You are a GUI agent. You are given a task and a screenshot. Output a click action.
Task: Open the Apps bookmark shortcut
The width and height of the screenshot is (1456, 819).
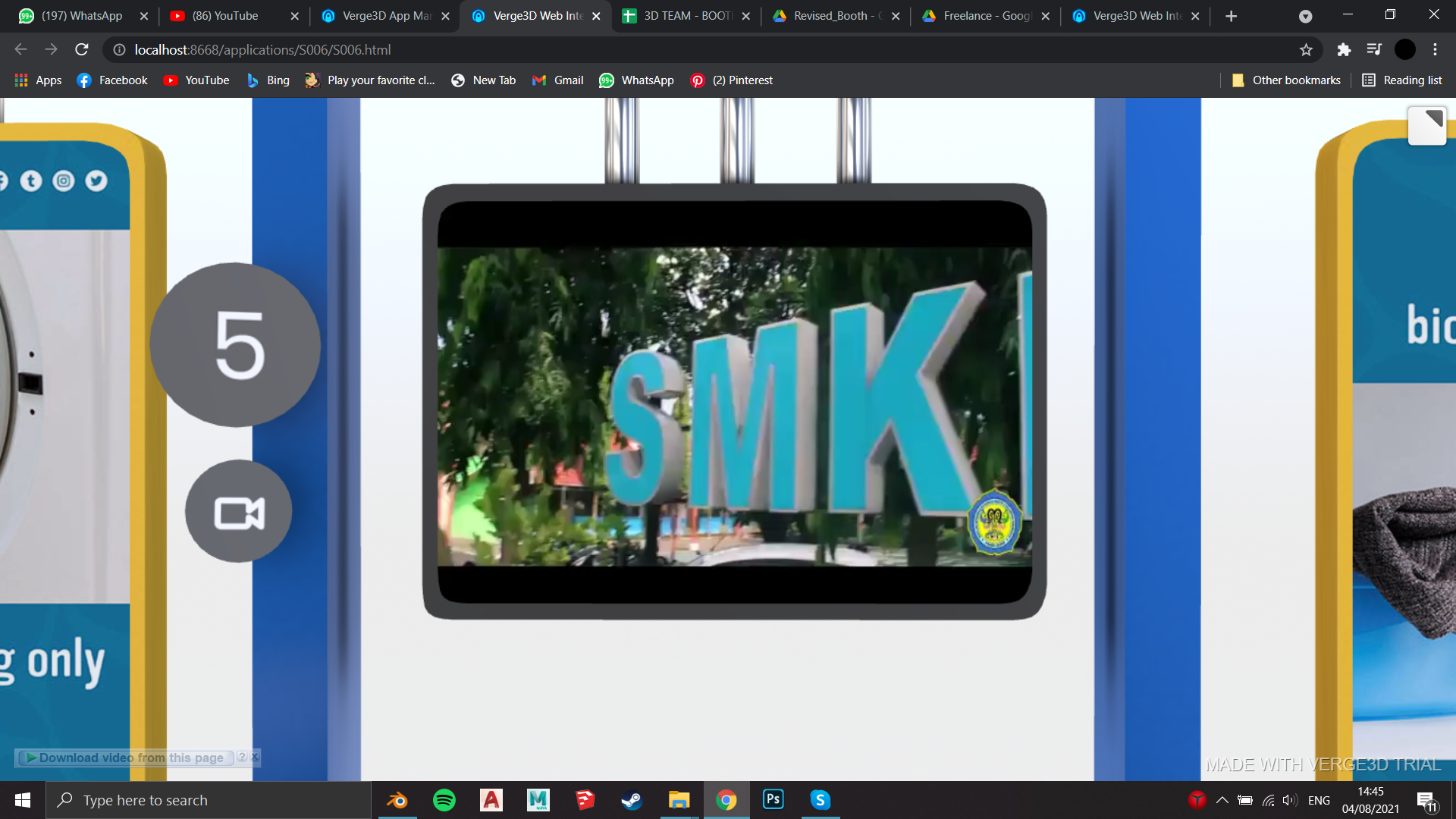38,80
